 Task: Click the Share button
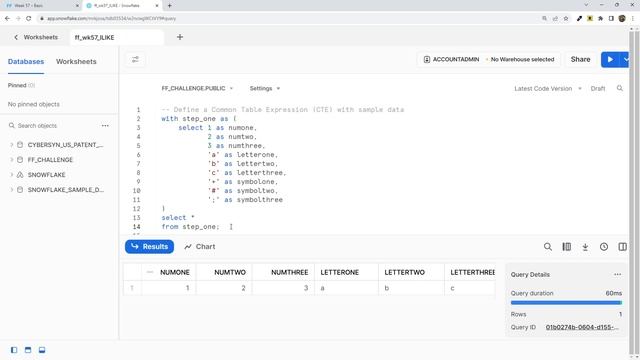pos(580,60)
